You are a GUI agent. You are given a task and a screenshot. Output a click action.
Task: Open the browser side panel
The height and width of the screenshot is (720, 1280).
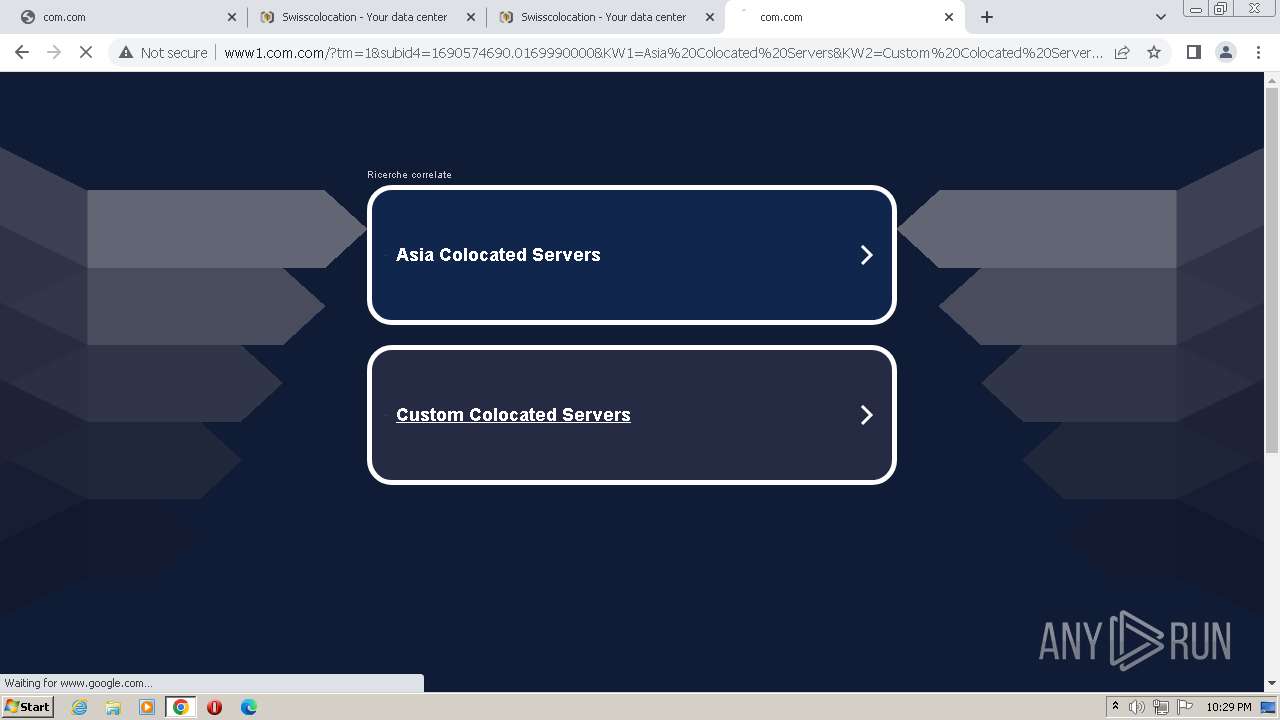pos(1193,52)
